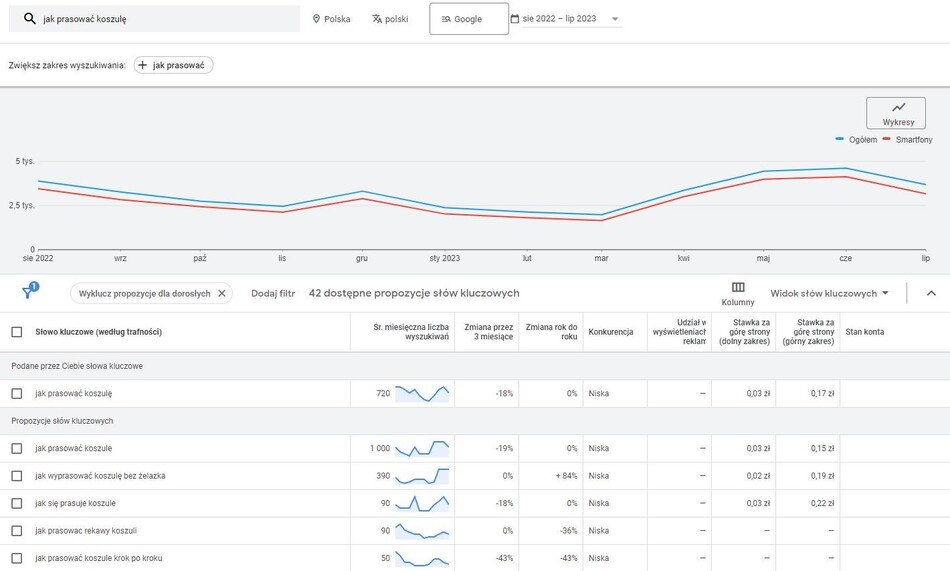The image size is (950, 571).
Task: Open the Wykresy chart options button
Action: [897, 113]
